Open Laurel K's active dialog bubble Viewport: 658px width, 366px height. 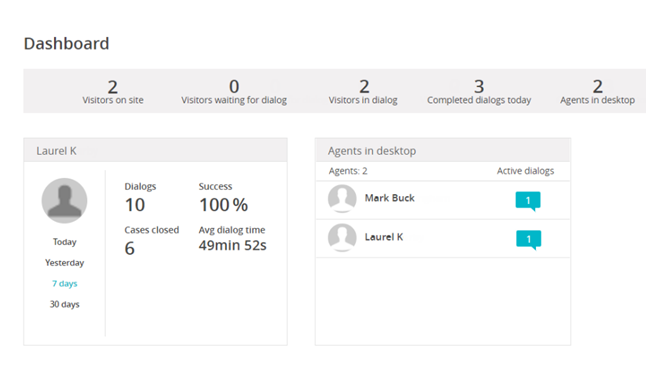coord(528,240)
